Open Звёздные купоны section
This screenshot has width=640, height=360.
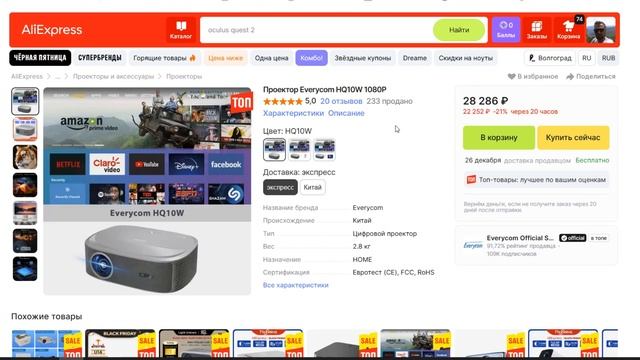[x=362, y=58]
